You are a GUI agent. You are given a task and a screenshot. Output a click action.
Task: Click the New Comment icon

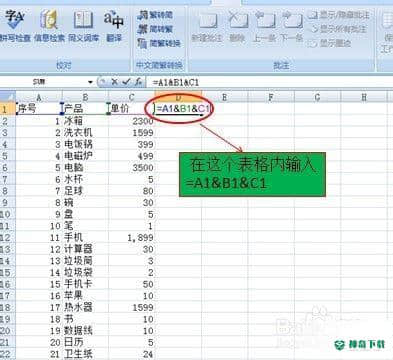(x=207, y=26)
